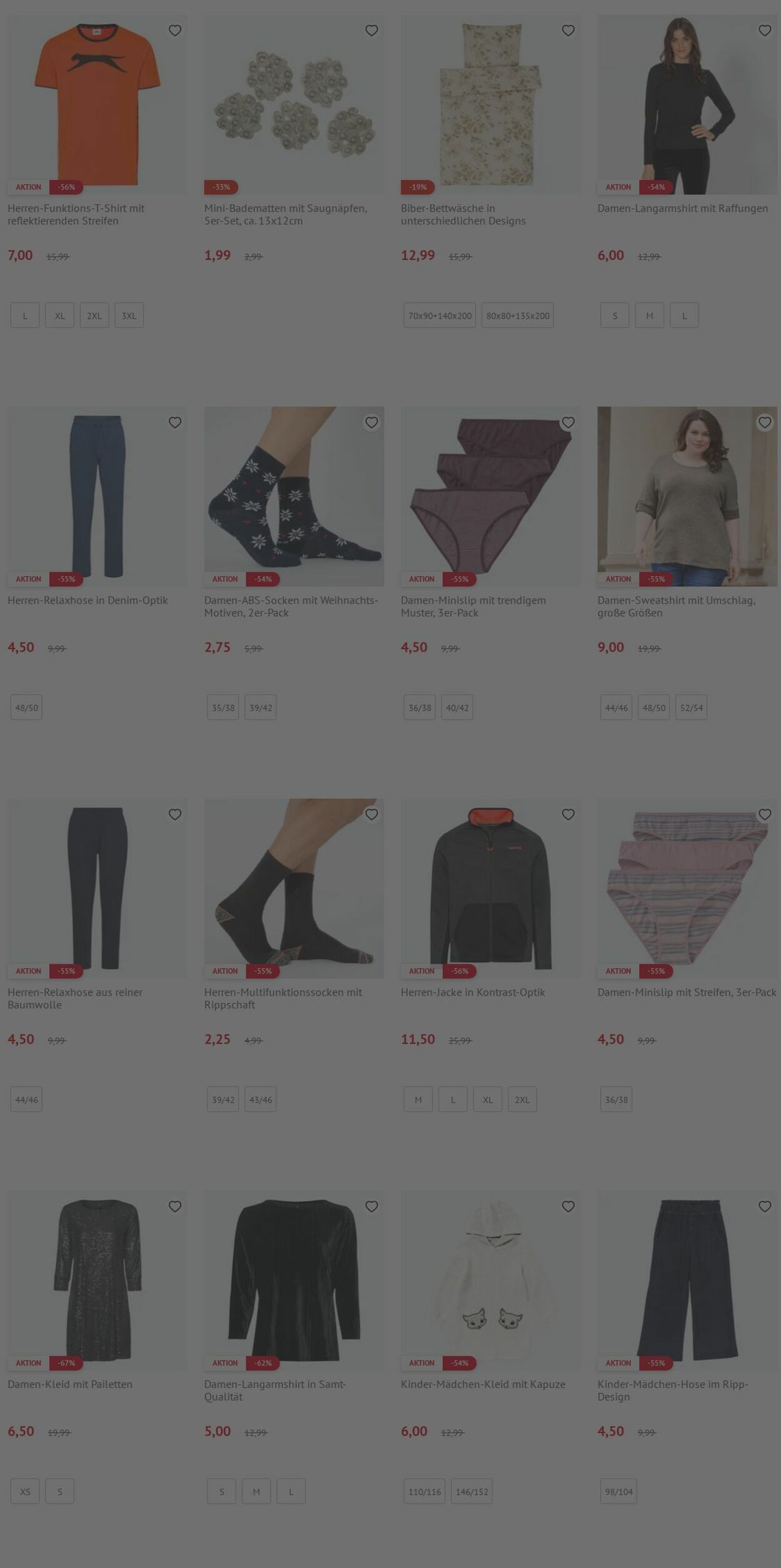Viewport: 781px width, 1568px height.
Task: Favorite the Kinder-Mädchen-Hose im Ripp-Design
Action: click(x=765, y=1206)
